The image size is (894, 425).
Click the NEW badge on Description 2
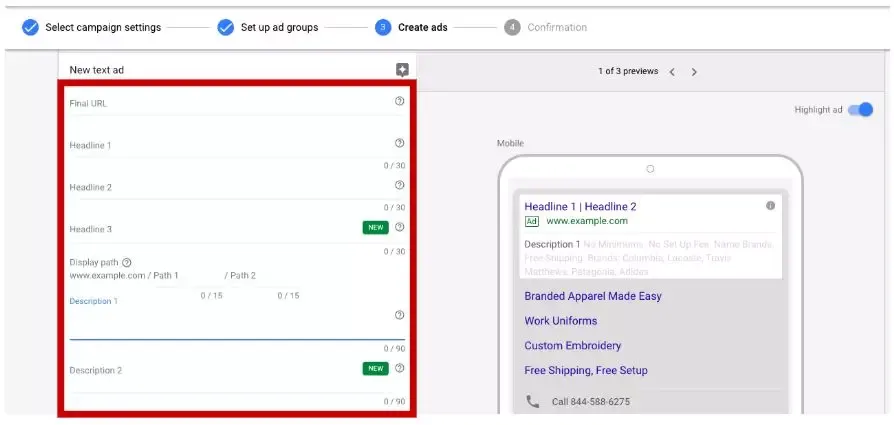pyautogui.click(x=375, y=369)
